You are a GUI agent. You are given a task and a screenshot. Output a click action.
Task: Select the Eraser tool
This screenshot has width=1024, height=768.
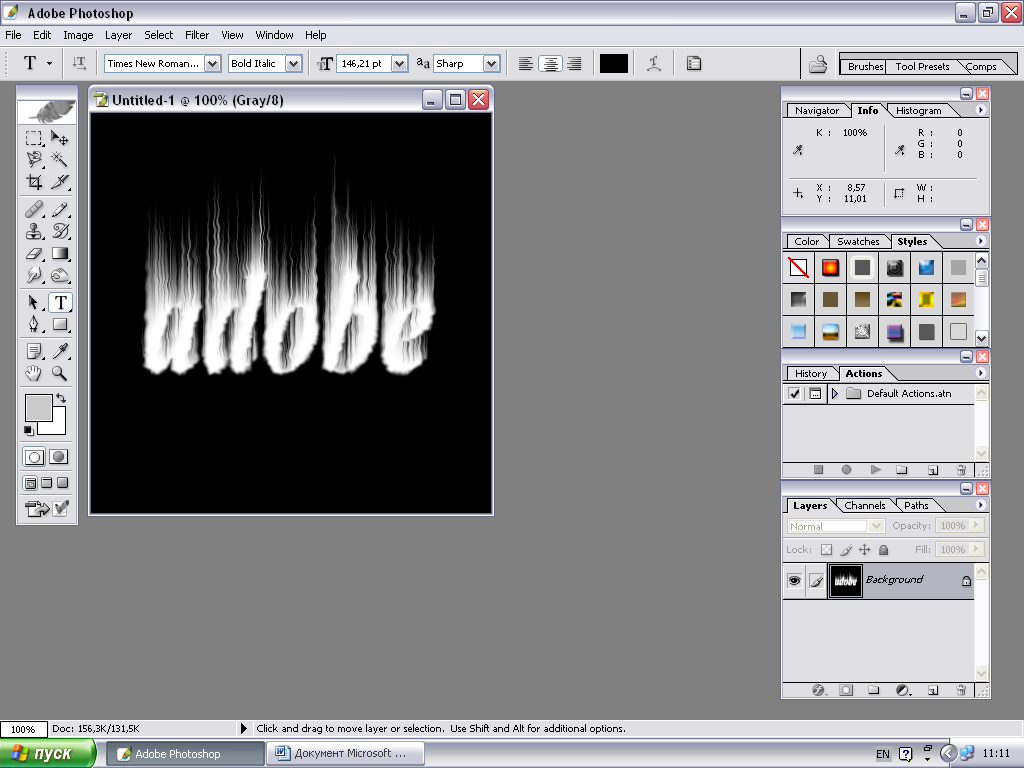34,253
